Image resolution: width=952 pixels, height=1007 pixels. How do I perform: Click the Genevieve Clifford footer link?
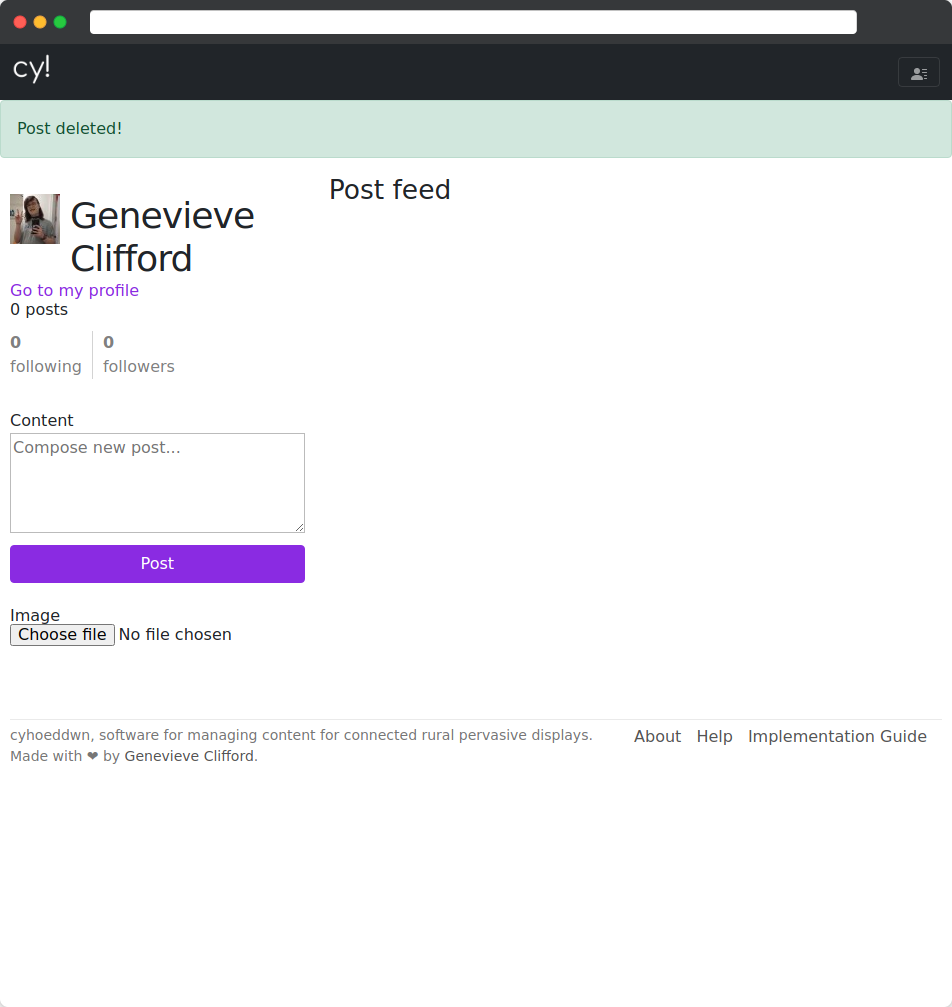click(189, 756)
